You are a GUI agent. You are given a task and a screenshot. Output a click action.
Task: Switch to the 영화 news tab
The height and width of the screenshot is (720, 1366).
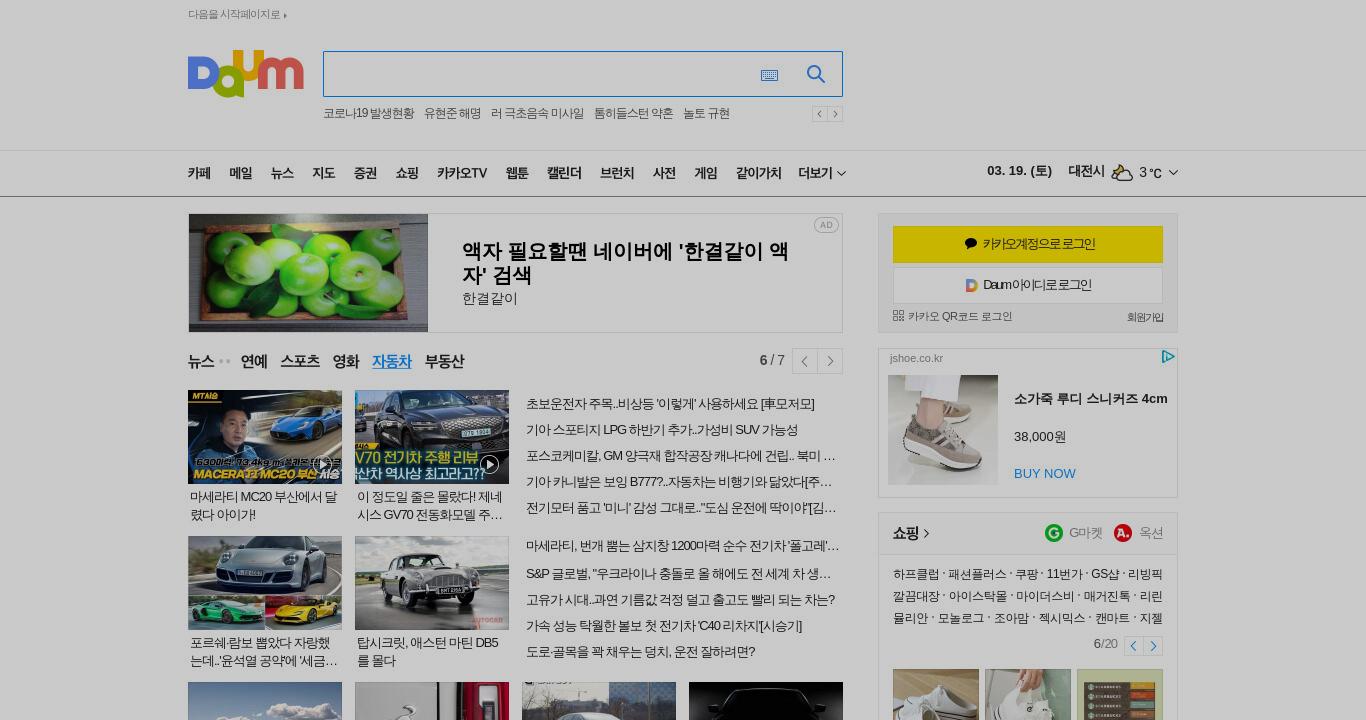point(346,361)
